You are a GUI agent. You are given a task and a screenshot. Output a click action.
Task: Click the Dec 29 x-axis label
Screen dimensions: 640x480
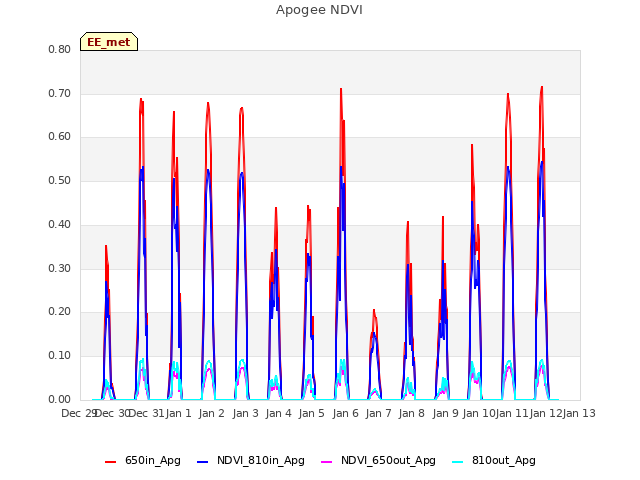coord(78,413)
